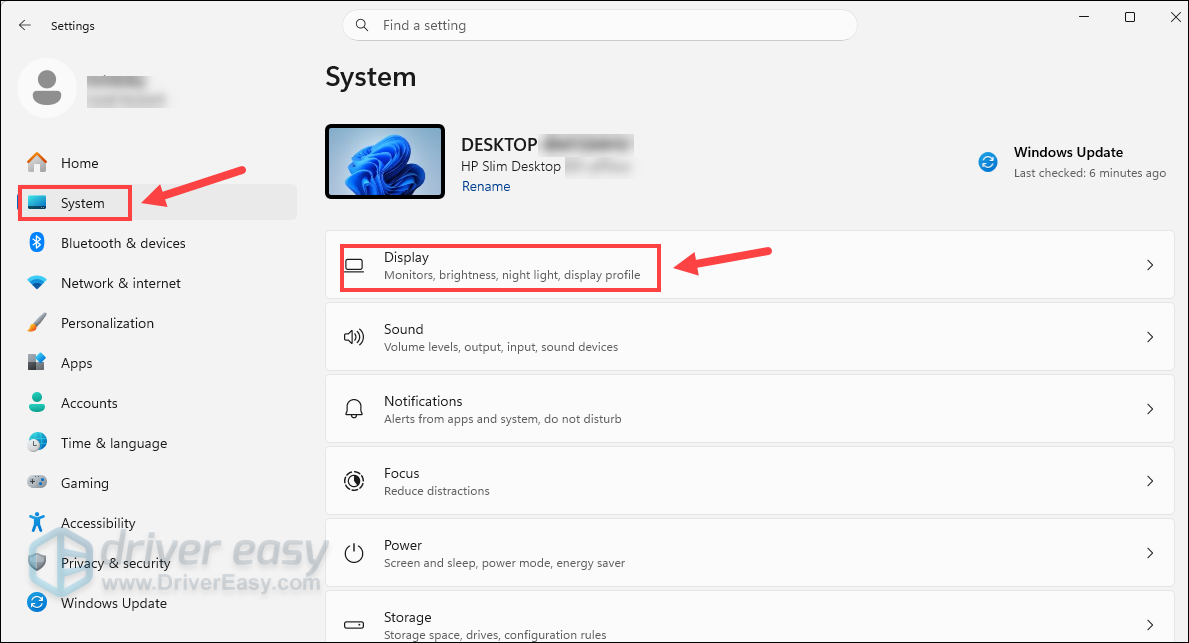Click the Windows Update sync icon at top right
The width and height of the screenshot is (1189, 643).
(x=987, y=162)
